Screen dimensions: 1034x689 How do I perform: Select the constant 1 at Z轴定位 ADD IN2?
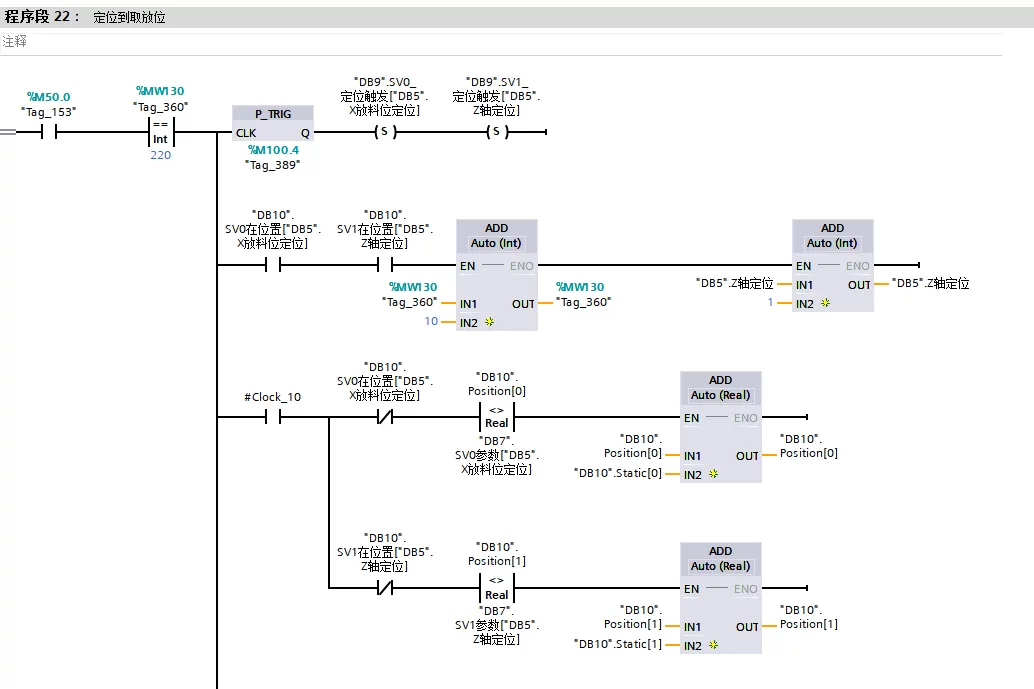pyautogui.click(x=770, y=302)
